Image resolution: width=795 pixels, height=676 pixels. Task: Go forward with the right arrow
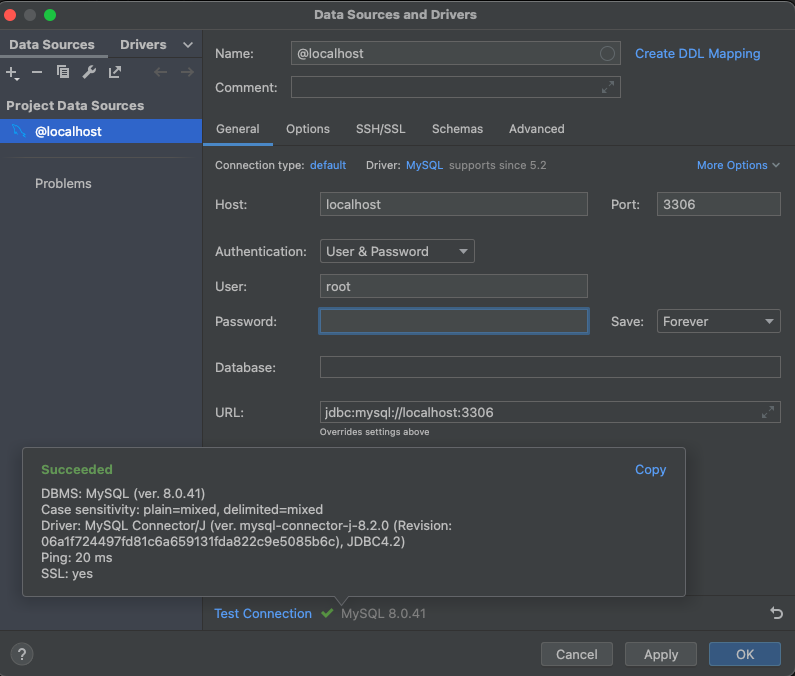tap(187, 72)
